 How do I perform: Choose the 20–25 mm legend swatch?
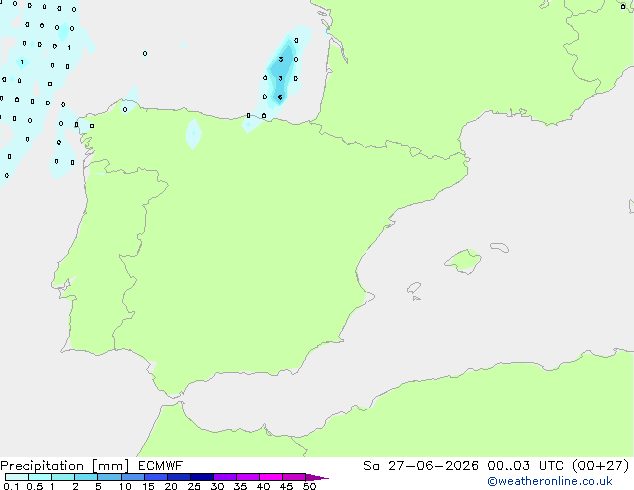178,477
